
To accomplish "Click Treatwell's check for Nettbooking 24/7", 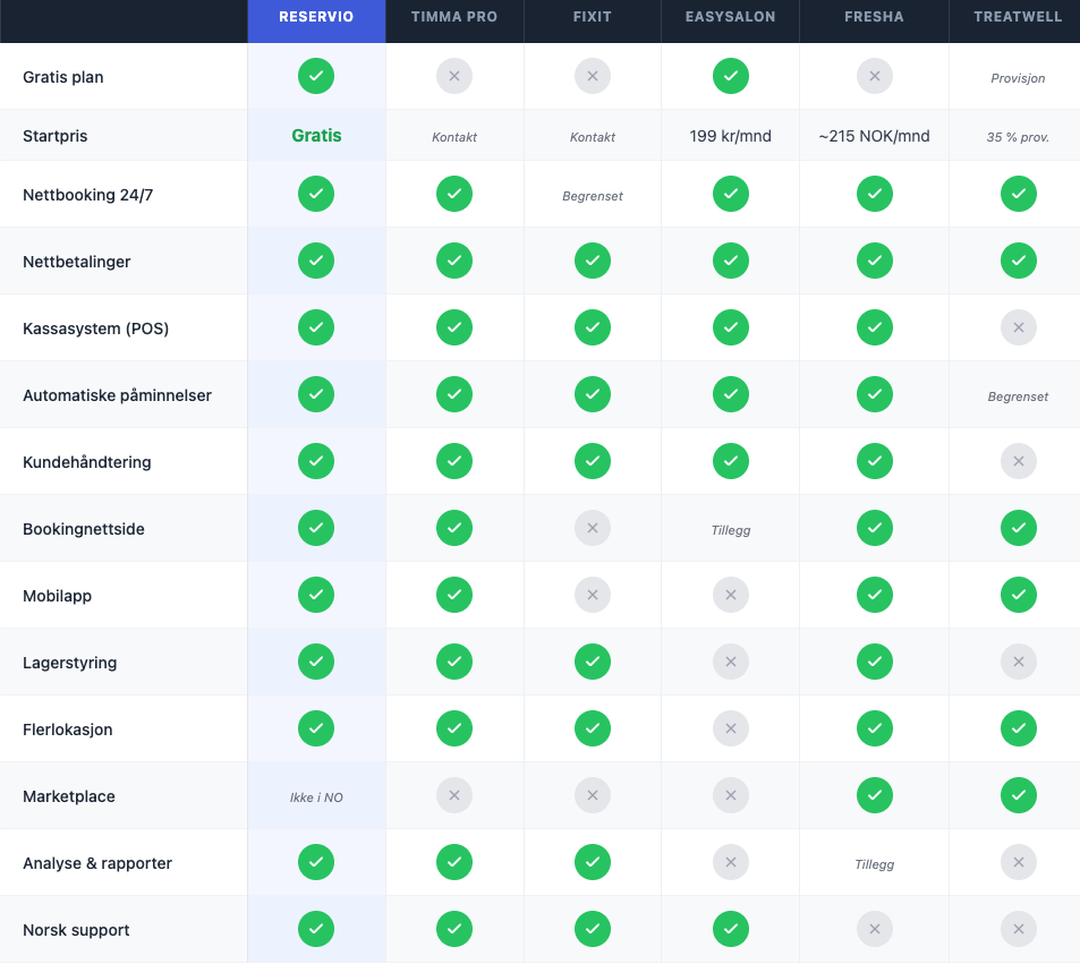I will [1019, 193].
